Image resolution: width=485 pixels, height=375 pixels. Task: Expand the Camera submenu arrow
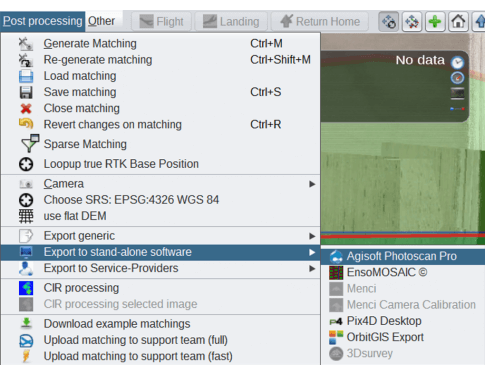pyautogui.click(x=312, y=184)
